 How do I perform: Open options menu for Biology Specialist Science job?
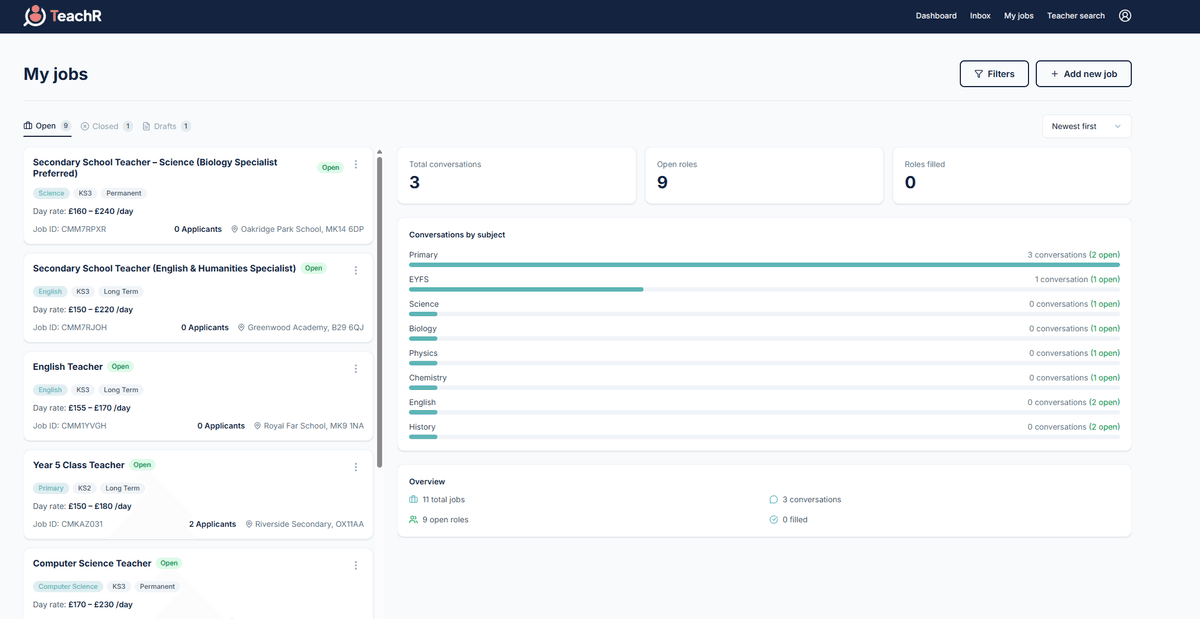tap(356, 165)
